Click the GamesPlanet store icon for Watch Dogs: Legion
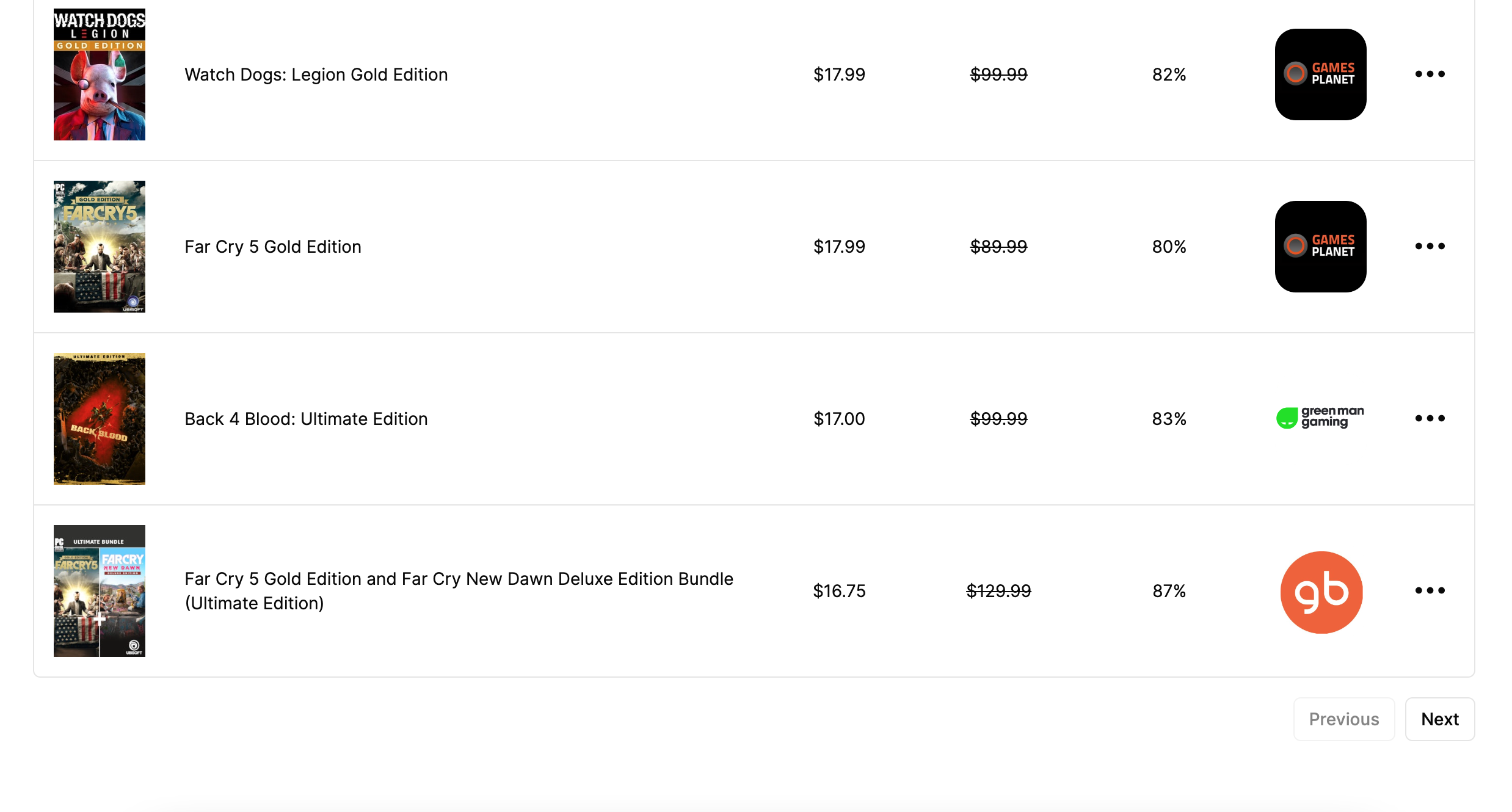Image resolution: width=1512 pixels, height=812 pixels. click(x=1320, y=74)
